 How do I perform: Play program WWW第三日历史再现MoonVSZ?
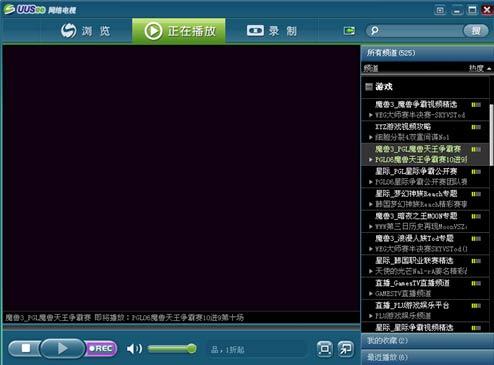pos(421,227)
